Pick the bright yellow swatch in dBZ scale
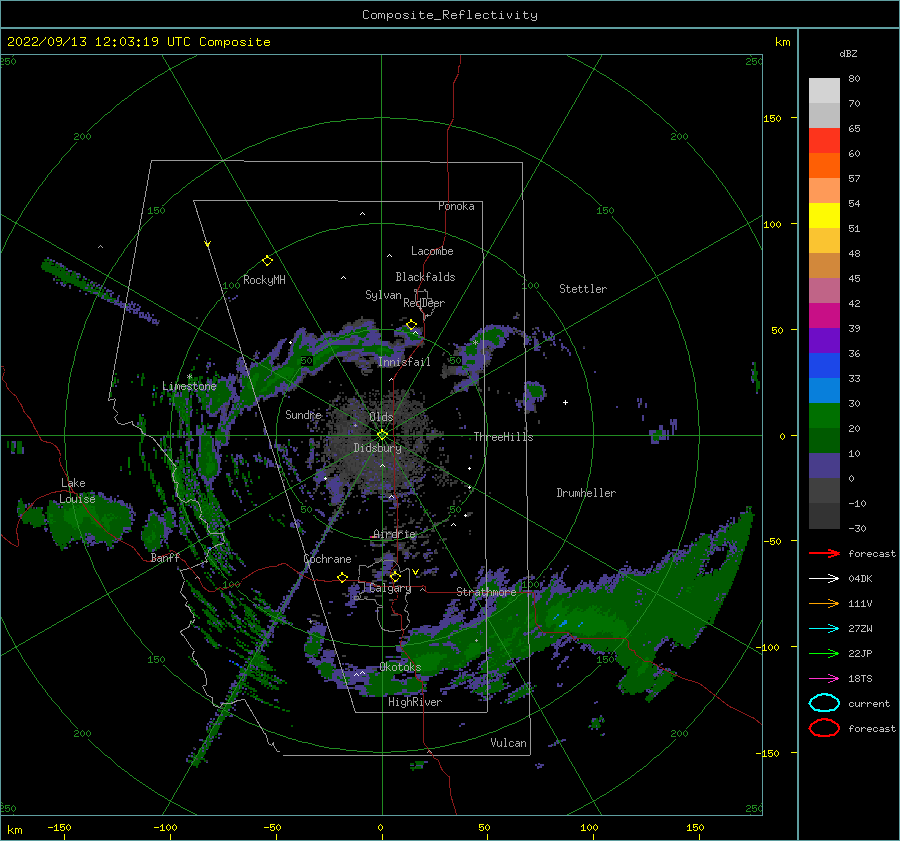The width and height of the screenshot is (900, 841). [824, 216]
